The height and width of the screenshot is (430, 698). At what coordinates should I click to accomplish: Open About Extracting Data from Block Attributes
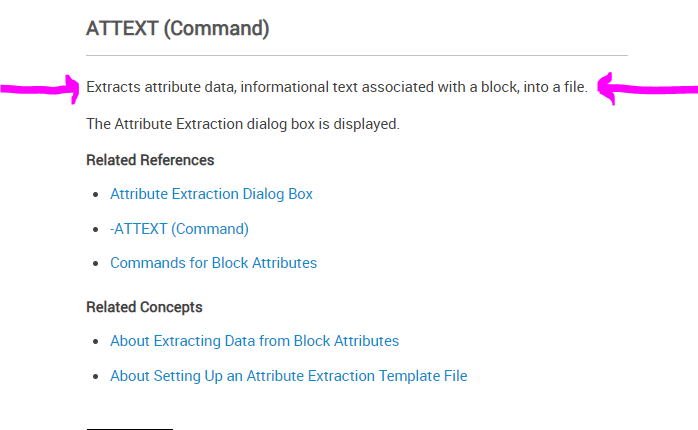point(254,341)
